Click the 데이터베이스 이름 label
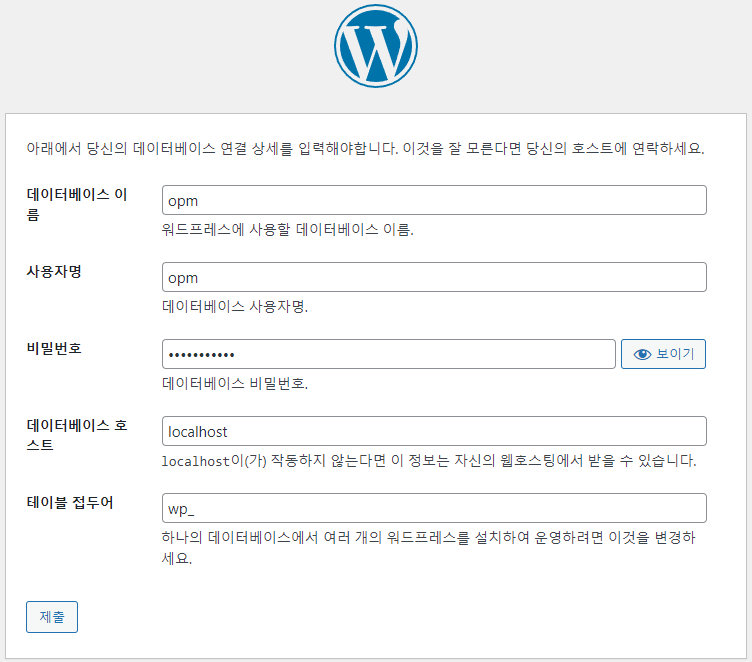 coord(77,204)
